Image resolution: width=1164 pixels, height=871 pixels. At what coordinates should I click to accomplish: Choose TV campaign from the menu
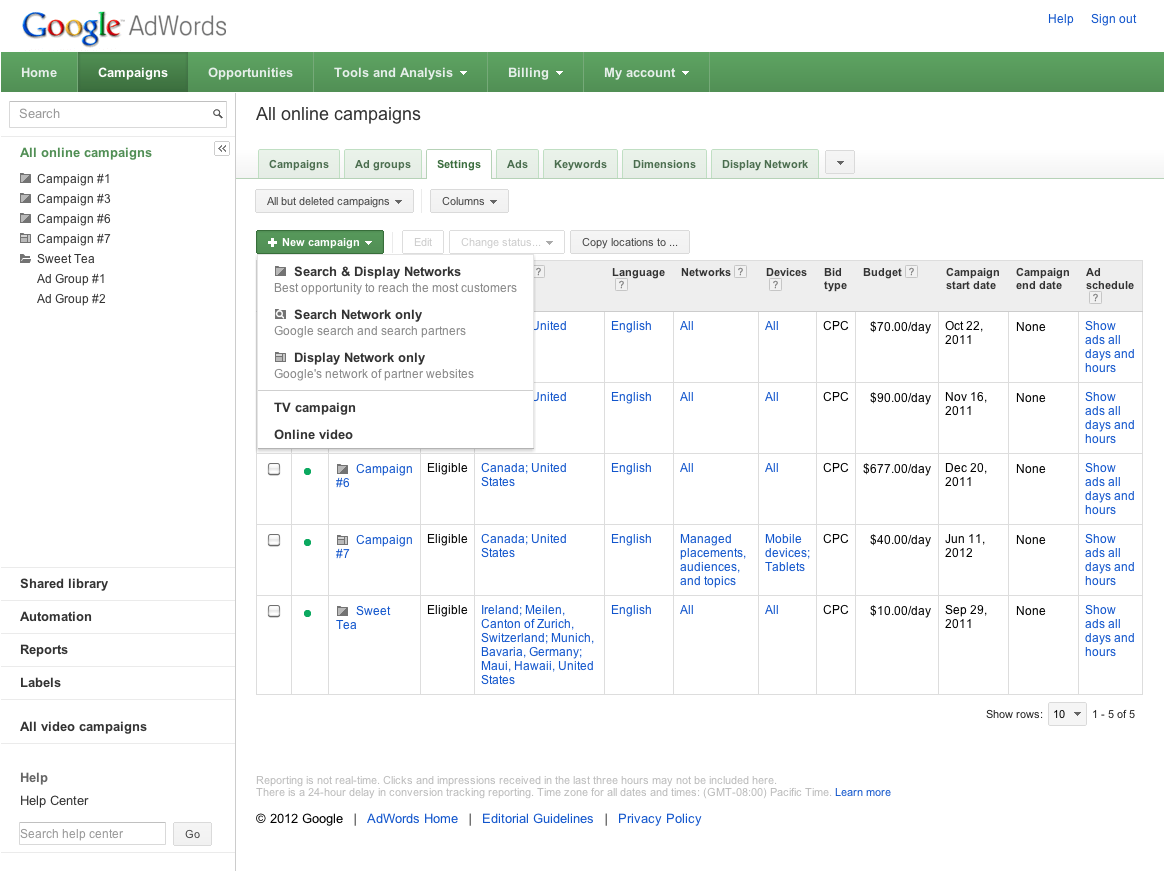pos(315,408)
